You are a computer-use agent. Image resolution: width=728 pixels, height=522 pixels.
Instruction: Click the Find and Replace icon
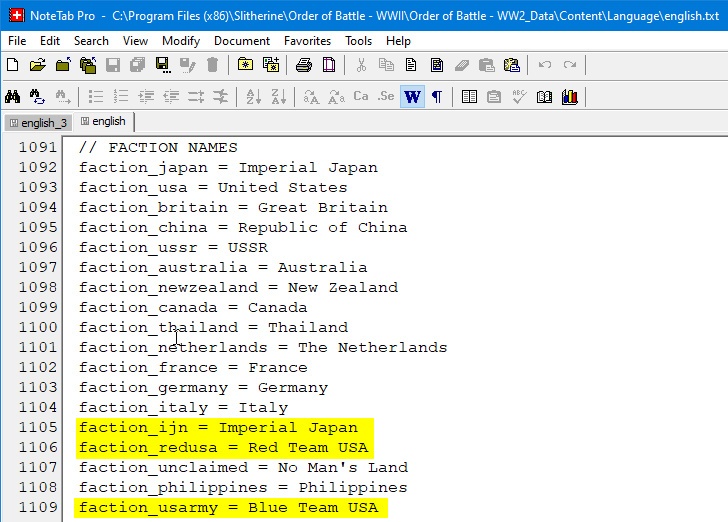tap(37, 97)
